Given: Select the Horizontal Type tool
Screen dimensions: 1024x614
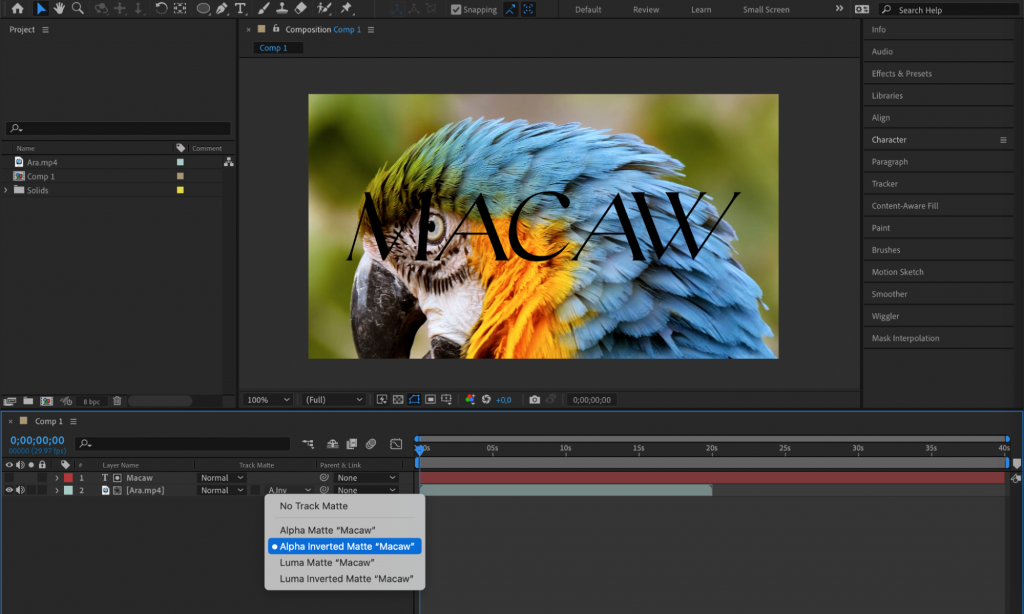Looking at the screenshot, I should click(240, 10).
